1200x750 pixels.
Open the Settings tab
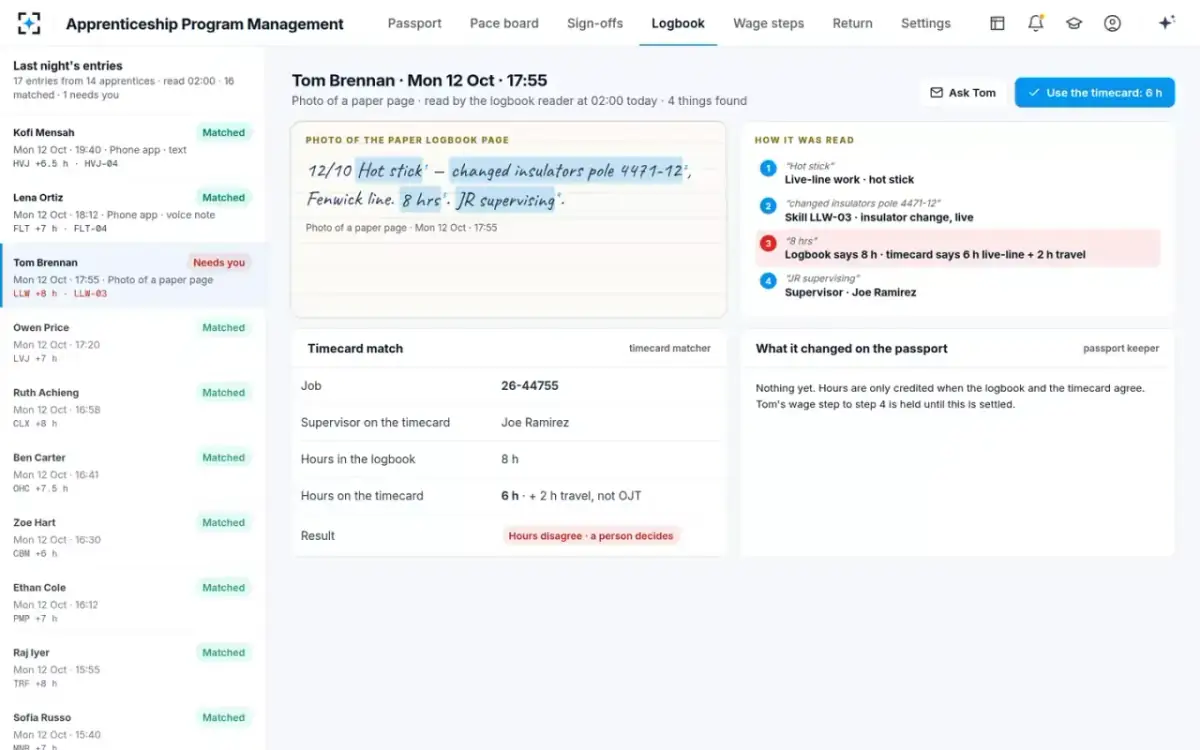click(926, 23)
